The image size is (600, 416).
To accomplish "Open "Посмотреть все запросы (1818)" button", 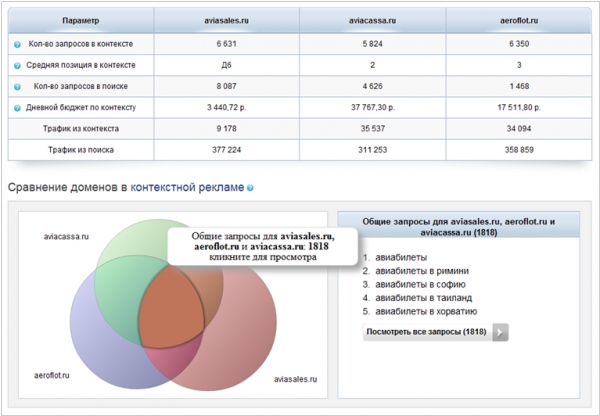I will [x=435, y=332].
